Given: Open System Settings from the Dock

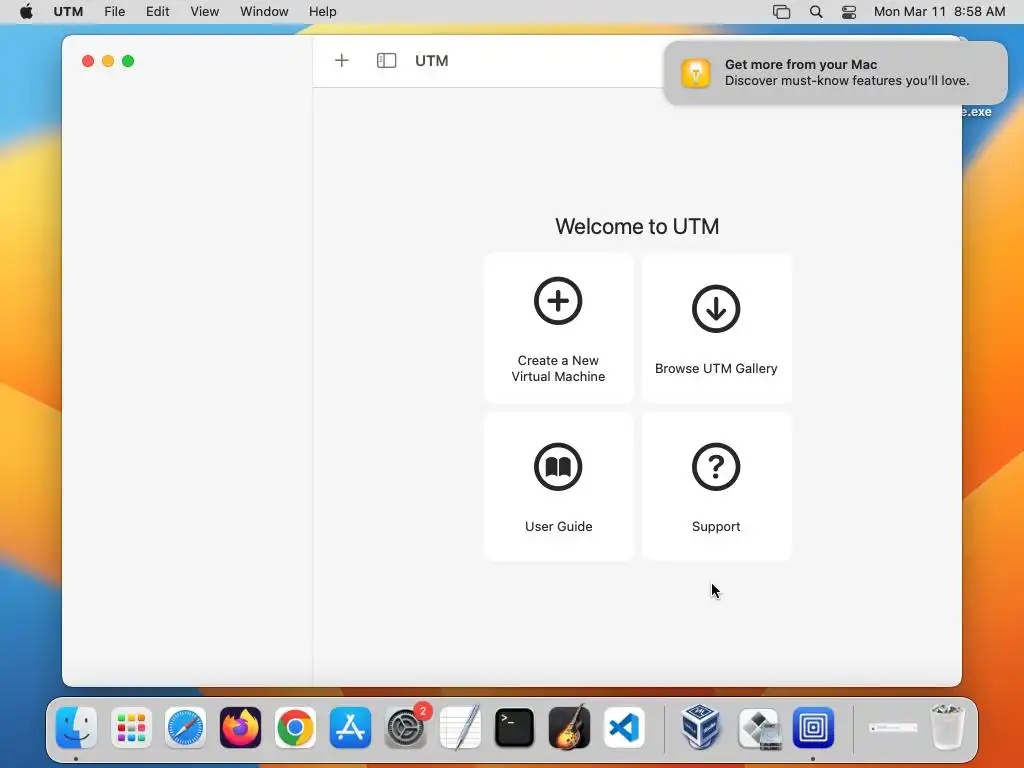Looking at the screenshot, I should coord(405,727).
